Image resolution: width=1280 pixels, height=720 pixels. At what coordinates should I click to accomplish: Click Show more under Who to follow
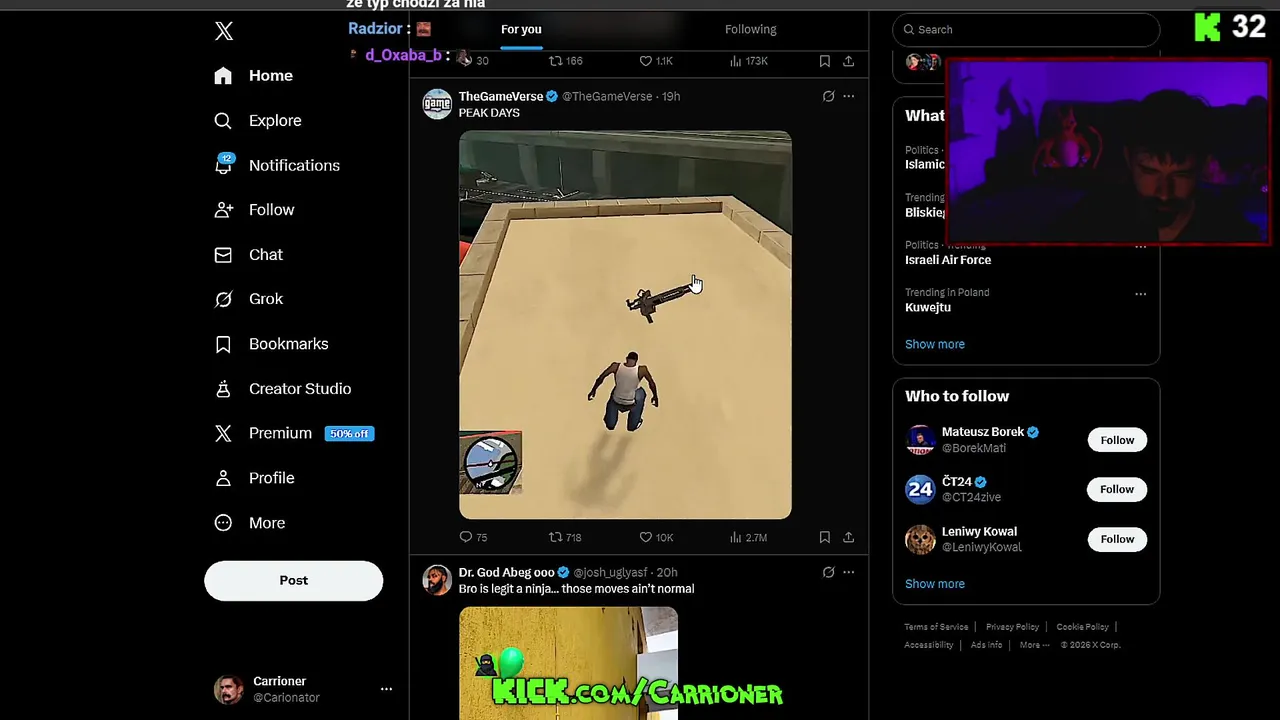(935, 584)
